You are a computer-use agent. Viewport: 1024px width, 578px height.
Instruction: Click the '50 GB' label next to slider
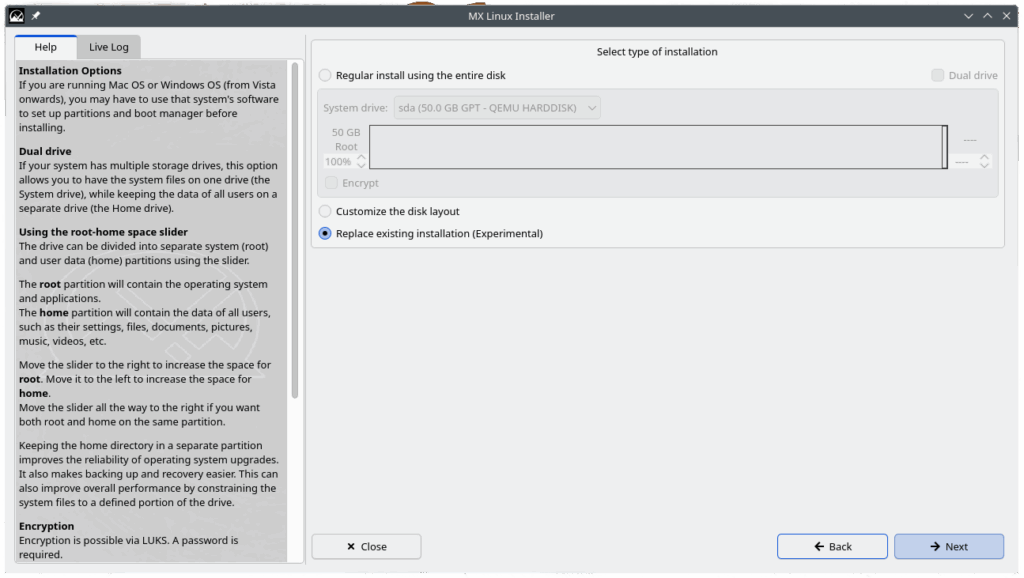pos(346,133)
